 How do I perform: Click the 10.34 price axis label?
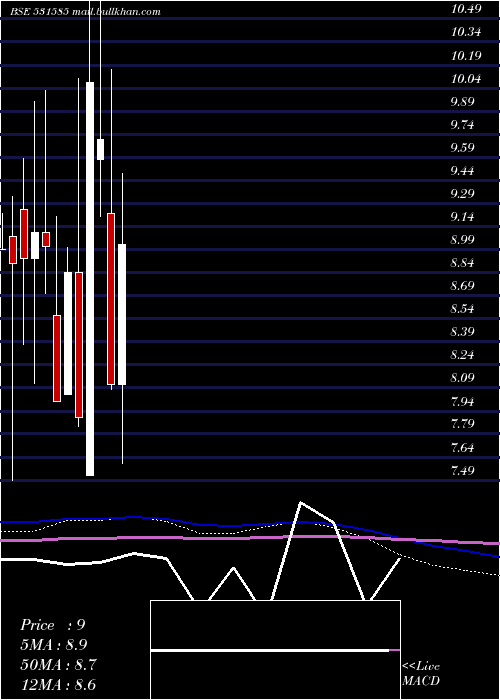466,32
